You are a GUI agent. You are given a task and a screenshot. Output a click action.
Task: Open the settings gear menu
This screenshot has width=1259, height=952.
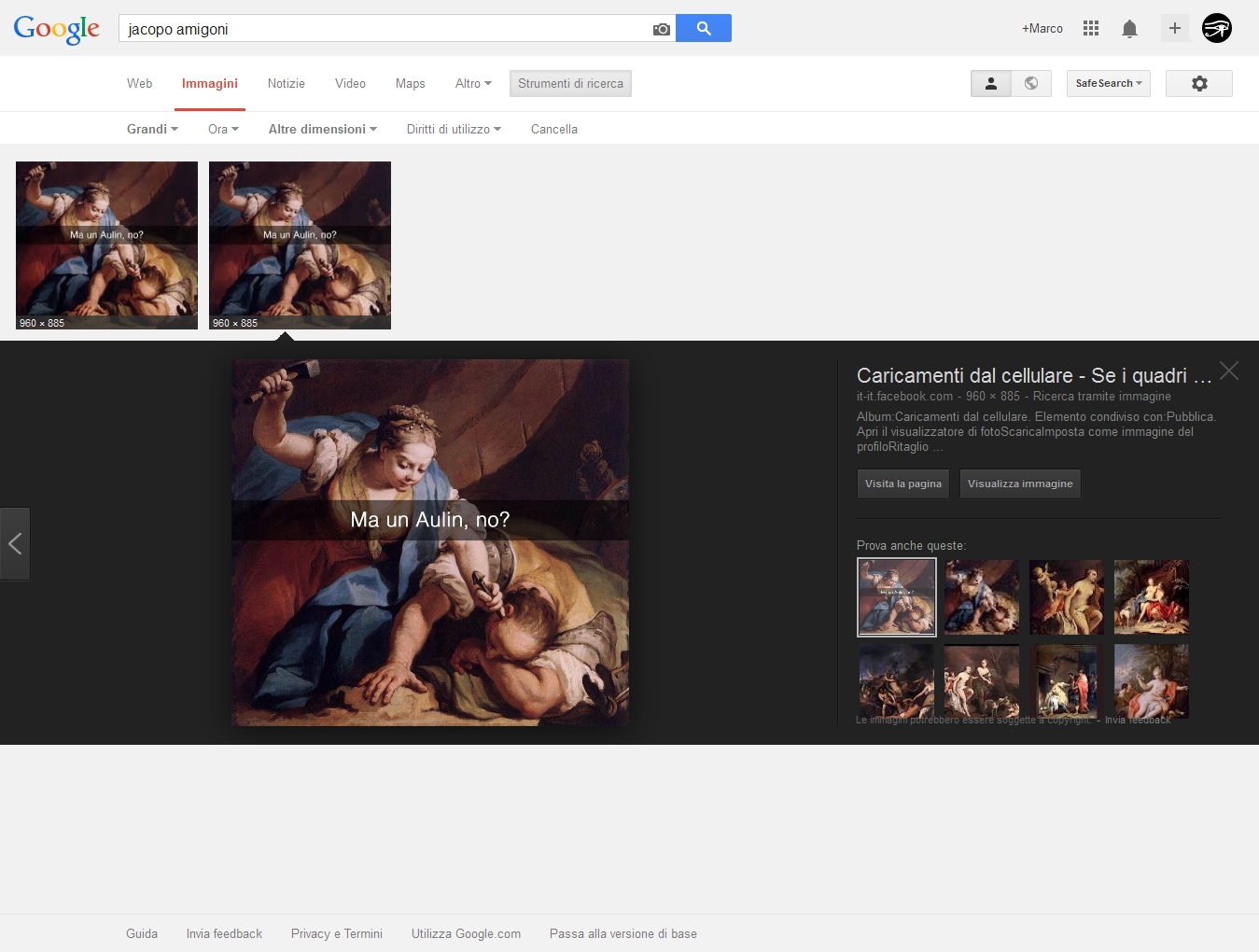pos(1199,83)
